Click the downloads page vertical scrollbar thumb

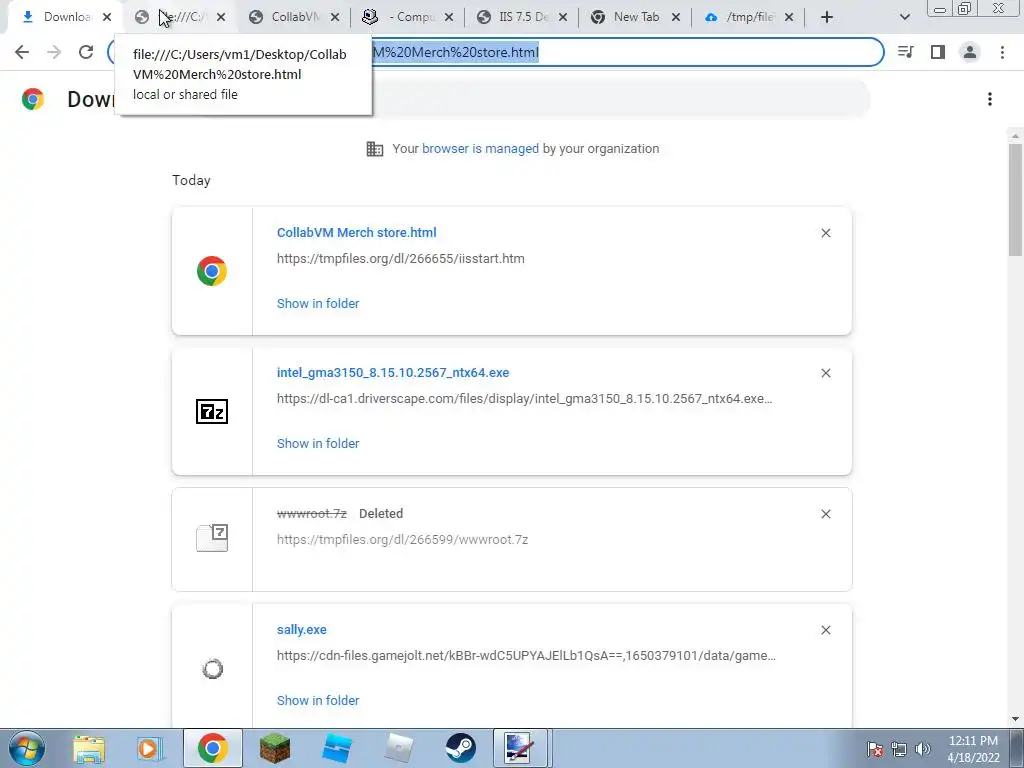[1015, 200]
